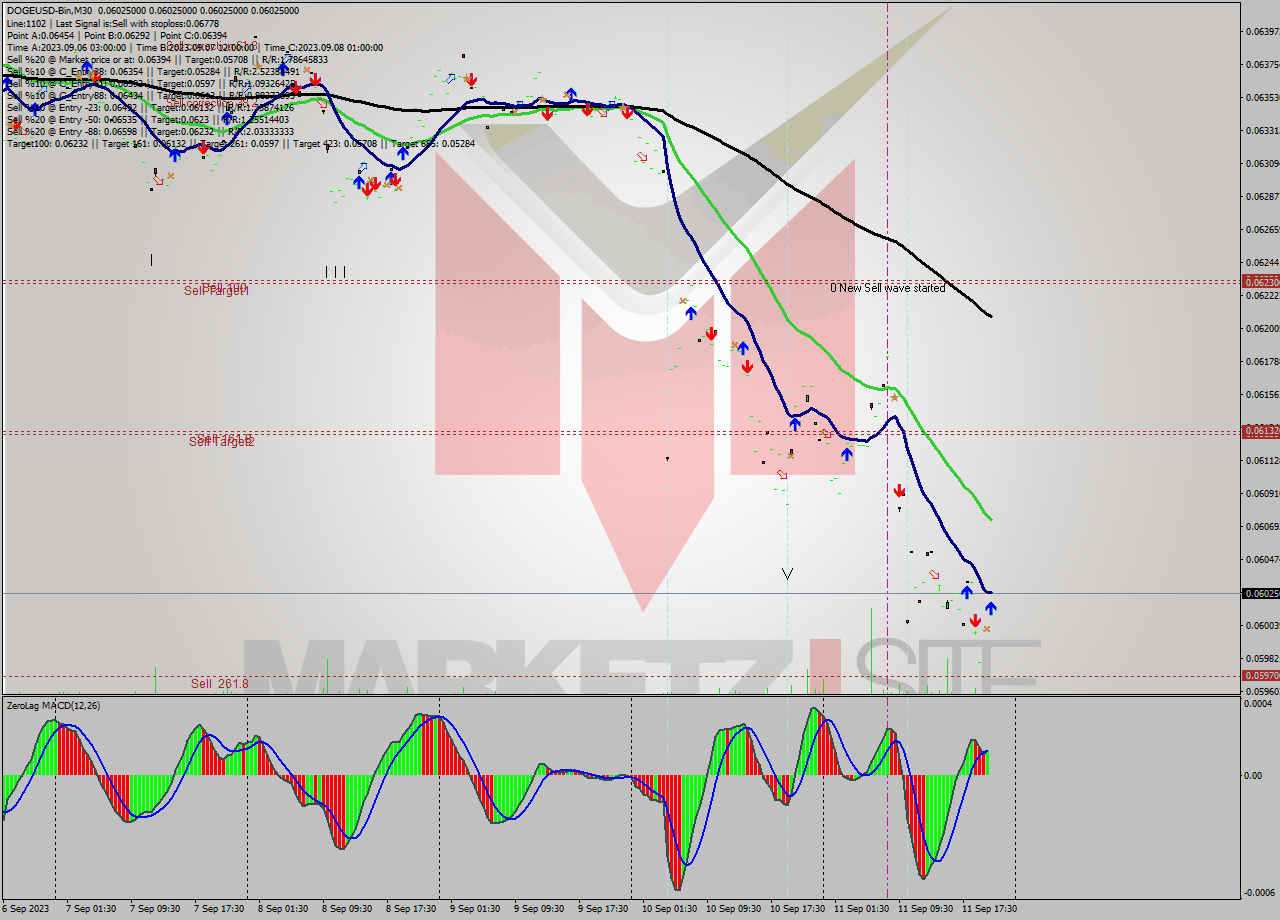Click the '9 Sep 17:30' time label

(x=603, y=909)
